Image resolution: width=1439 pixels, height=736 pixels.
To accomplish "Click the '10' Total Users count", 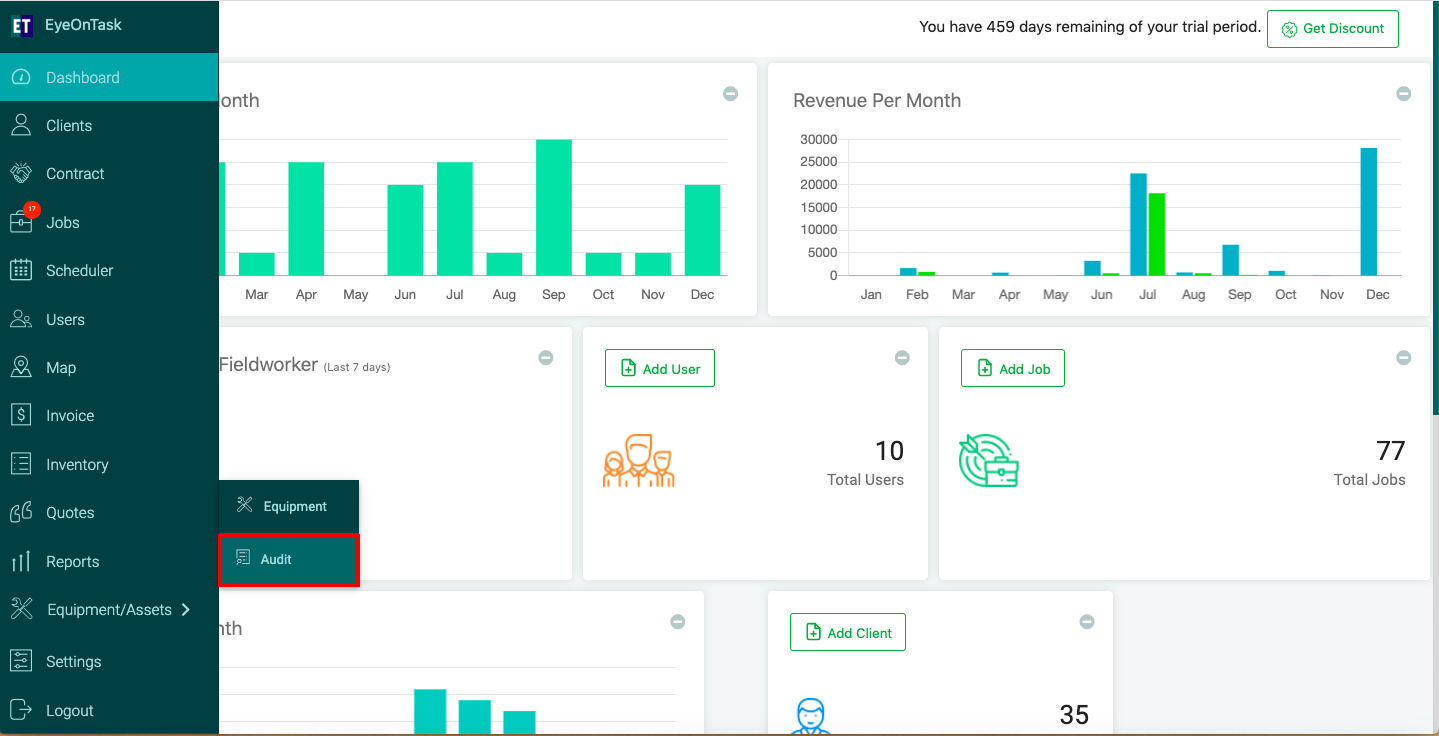I will (x=889, y=451).
